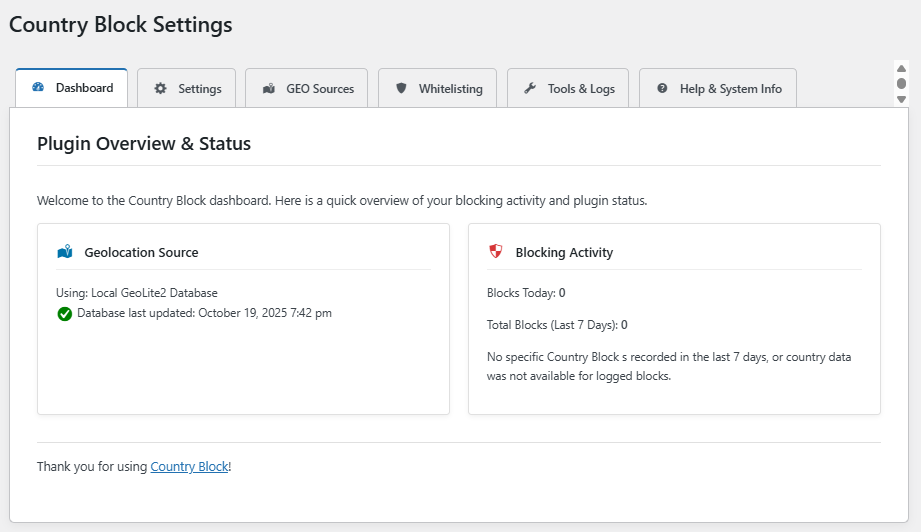
Task: Switch to the Settings tab
Action: click(x=187, y=89)
